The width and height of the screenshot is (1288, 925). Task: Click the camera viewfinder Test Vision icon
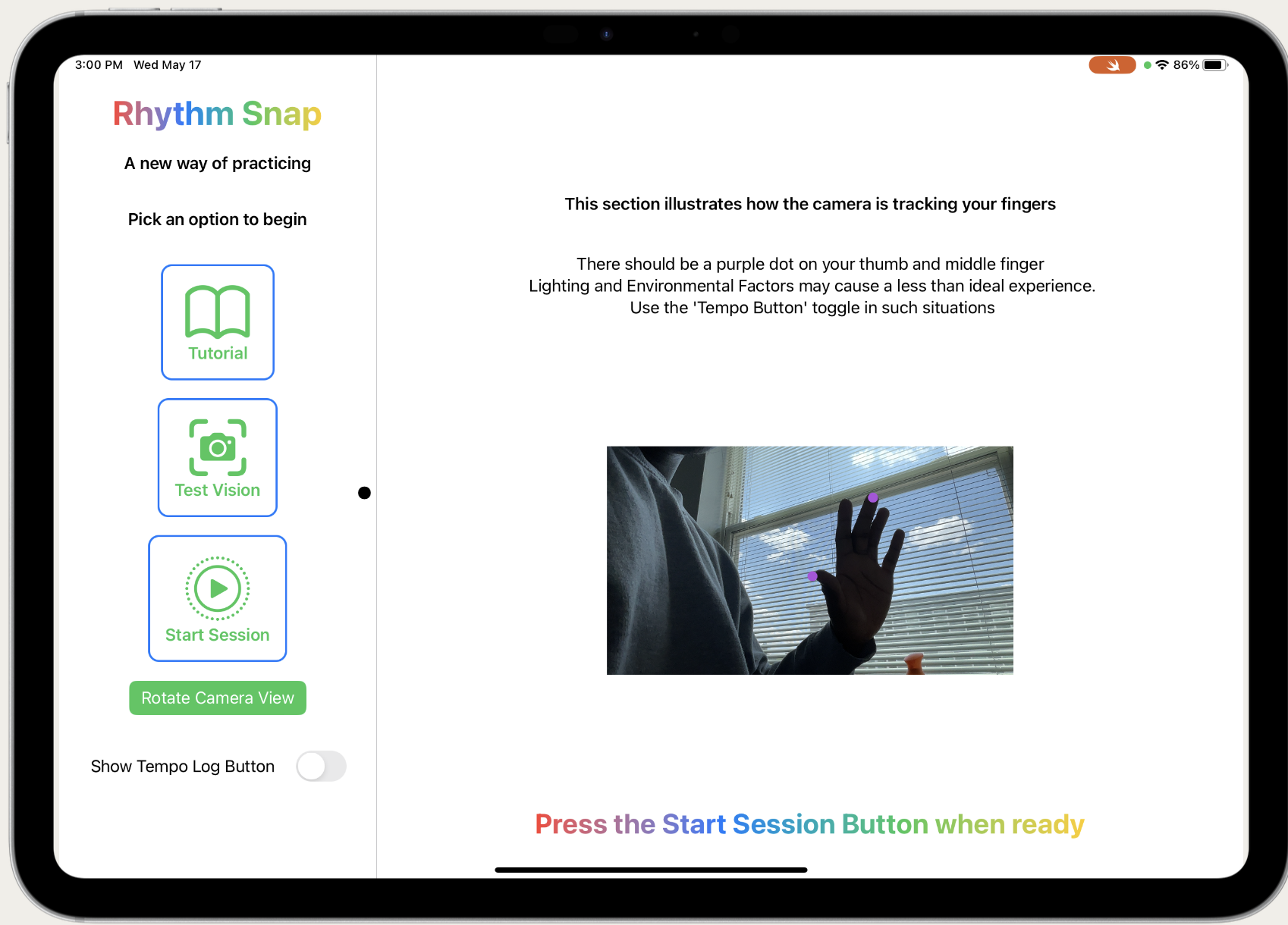(218, 447)
